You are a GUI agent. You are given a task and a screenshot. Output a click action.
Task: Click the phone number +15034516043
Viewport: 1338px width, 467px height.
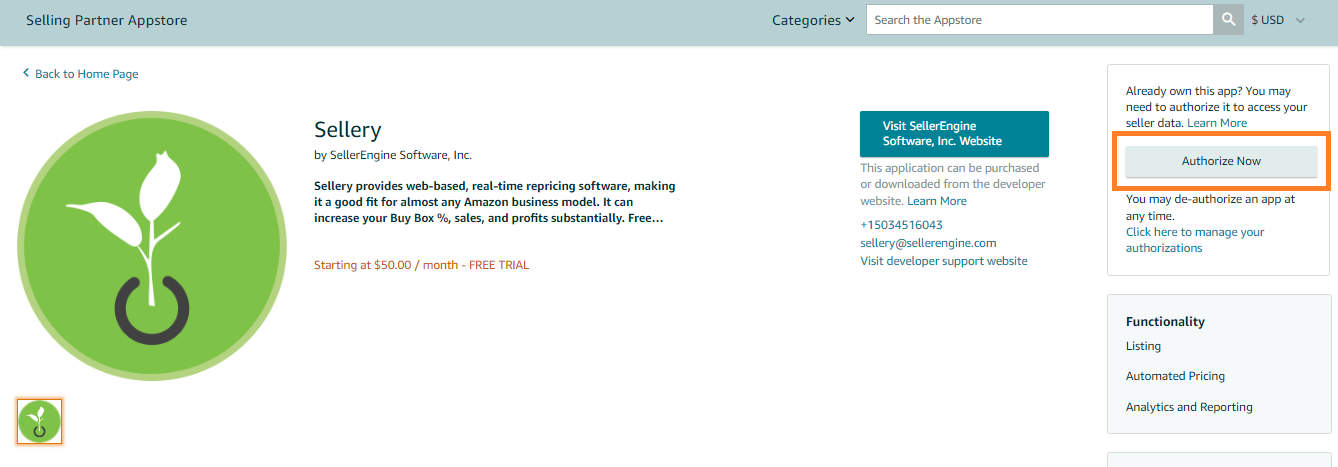pyautogui.click(x=901, y=225)
